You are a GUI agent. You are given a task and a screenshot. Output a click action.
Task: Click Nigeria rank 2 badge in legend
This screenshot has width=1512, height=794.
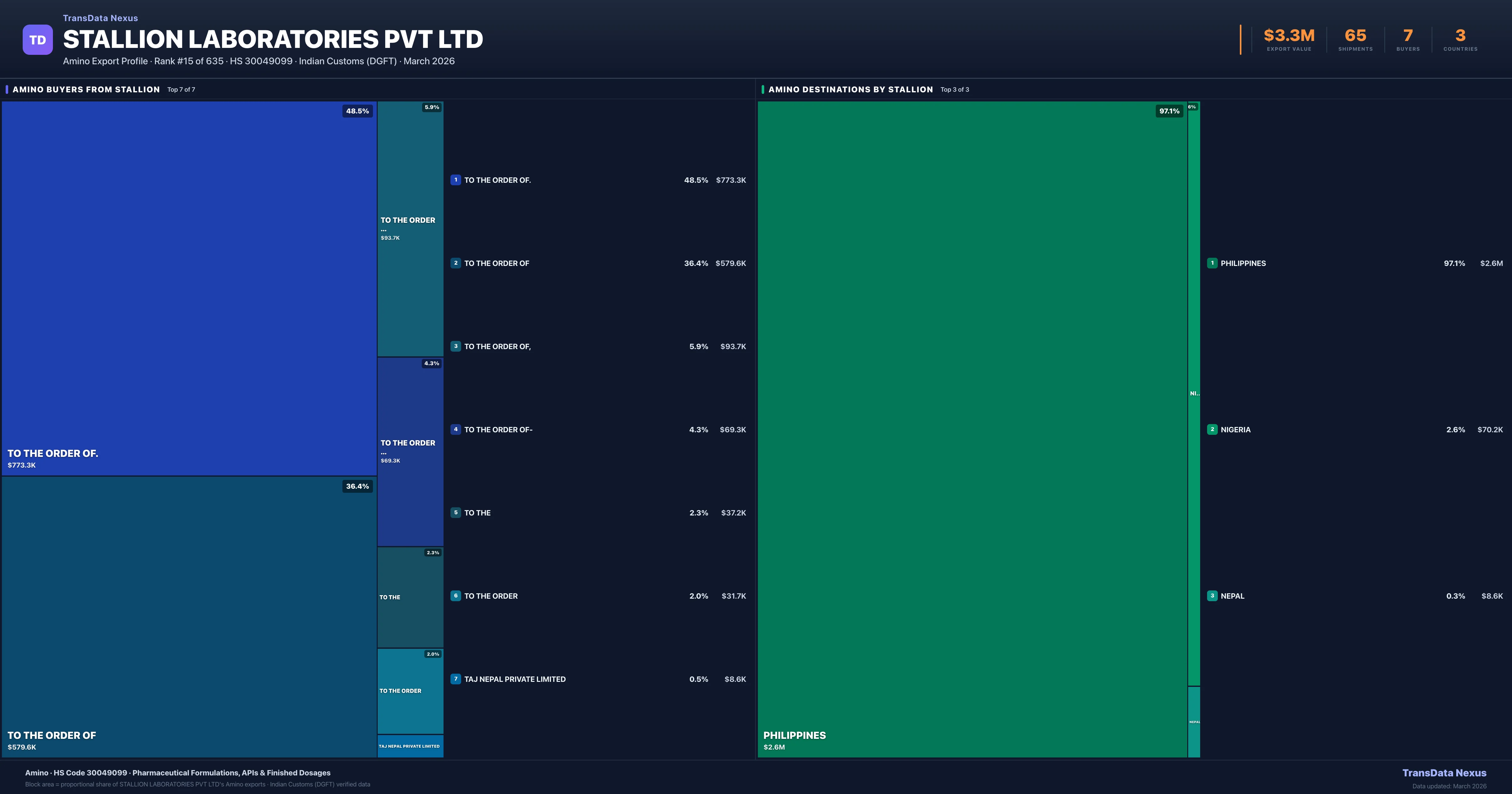coord(1212,429)
